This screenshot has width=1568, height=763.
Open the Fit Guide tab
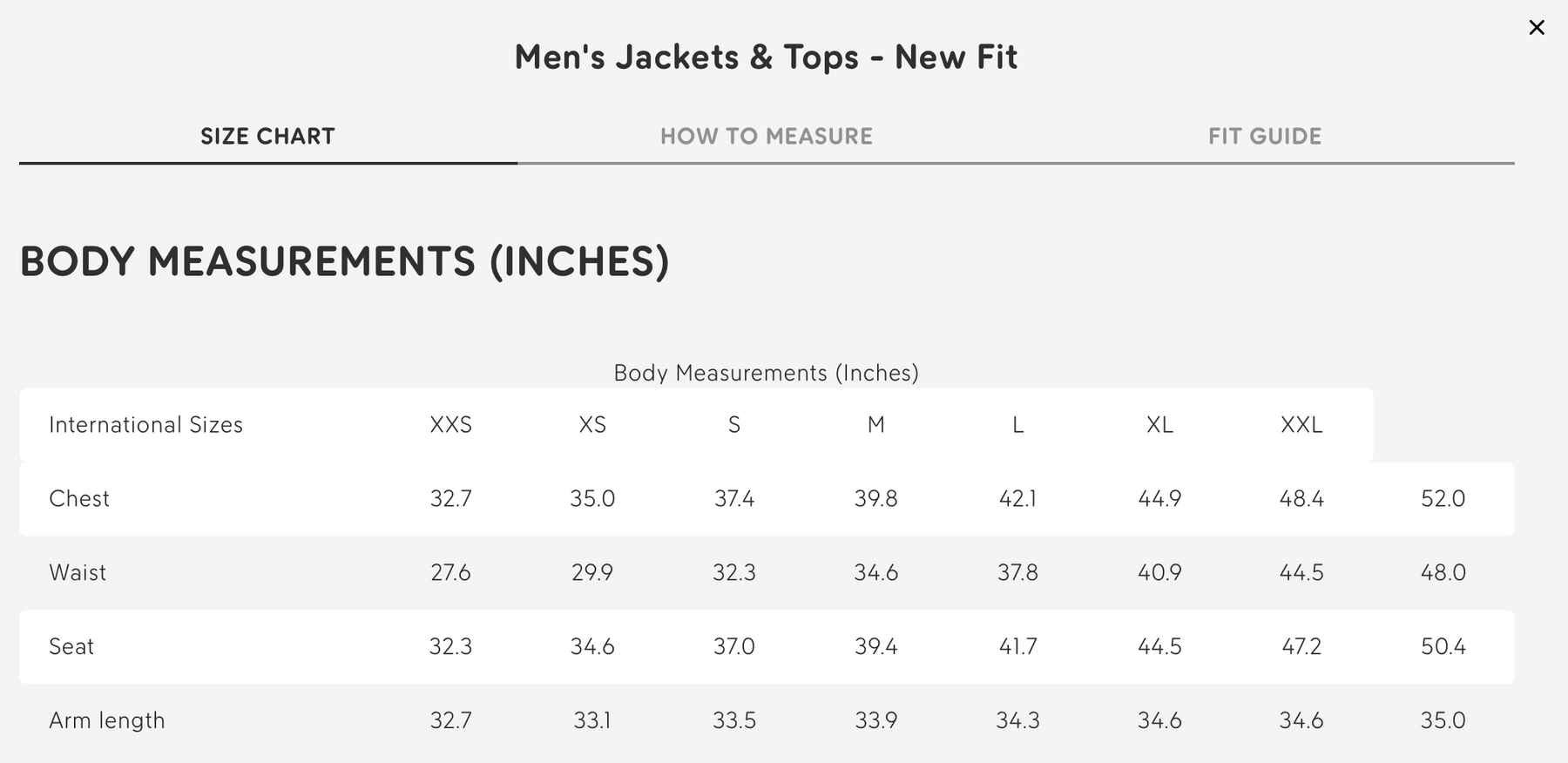coord(1265,137)
